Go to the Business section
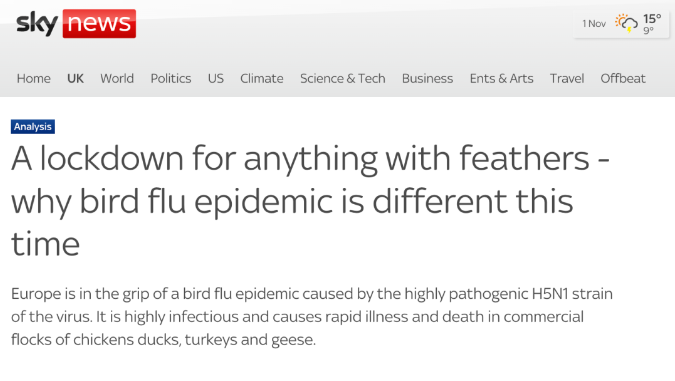 [x=427, y=78]
